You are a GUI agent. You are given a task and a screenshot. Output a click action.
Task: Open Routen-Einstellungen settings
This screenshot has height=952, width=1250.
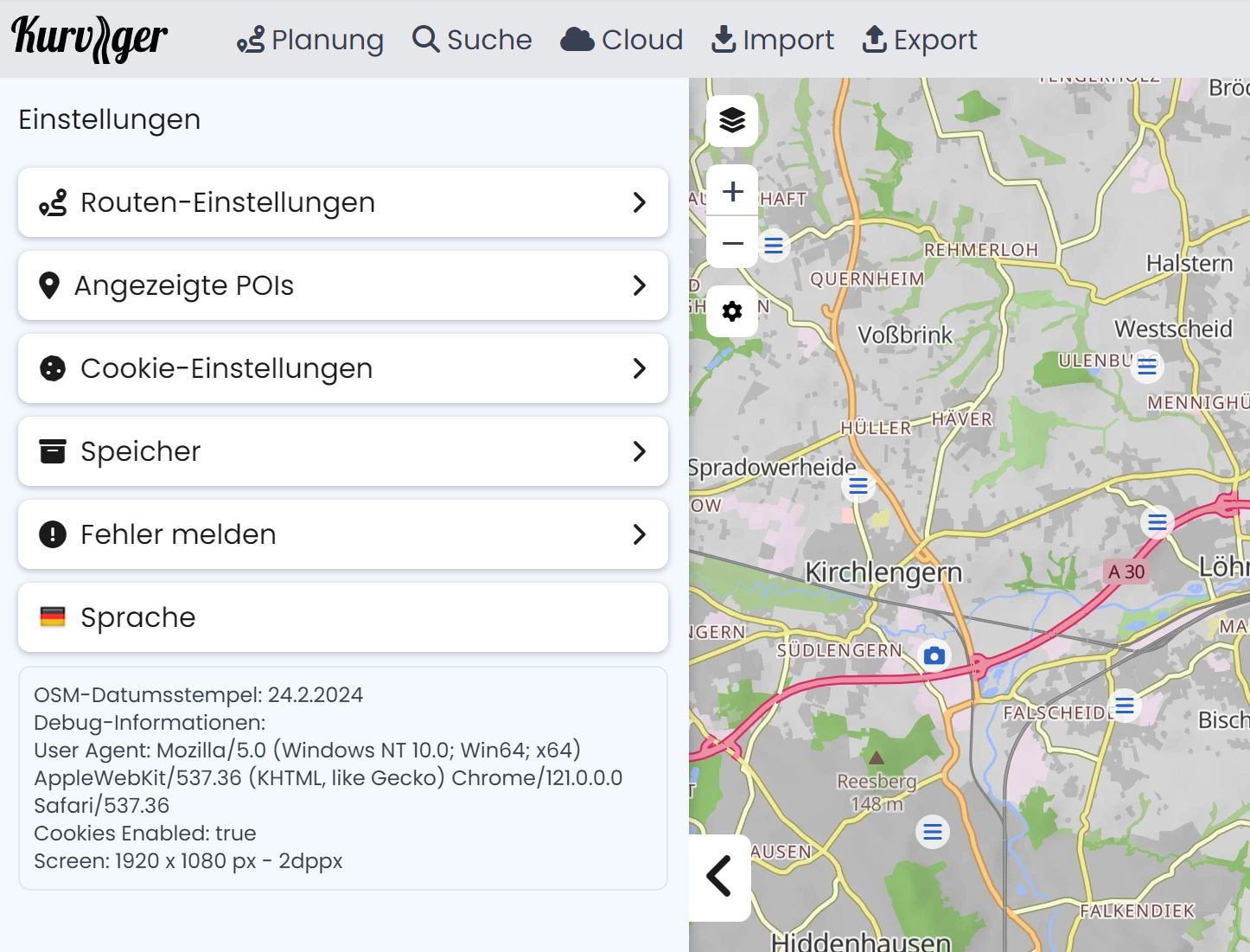[x=343, y=202]
